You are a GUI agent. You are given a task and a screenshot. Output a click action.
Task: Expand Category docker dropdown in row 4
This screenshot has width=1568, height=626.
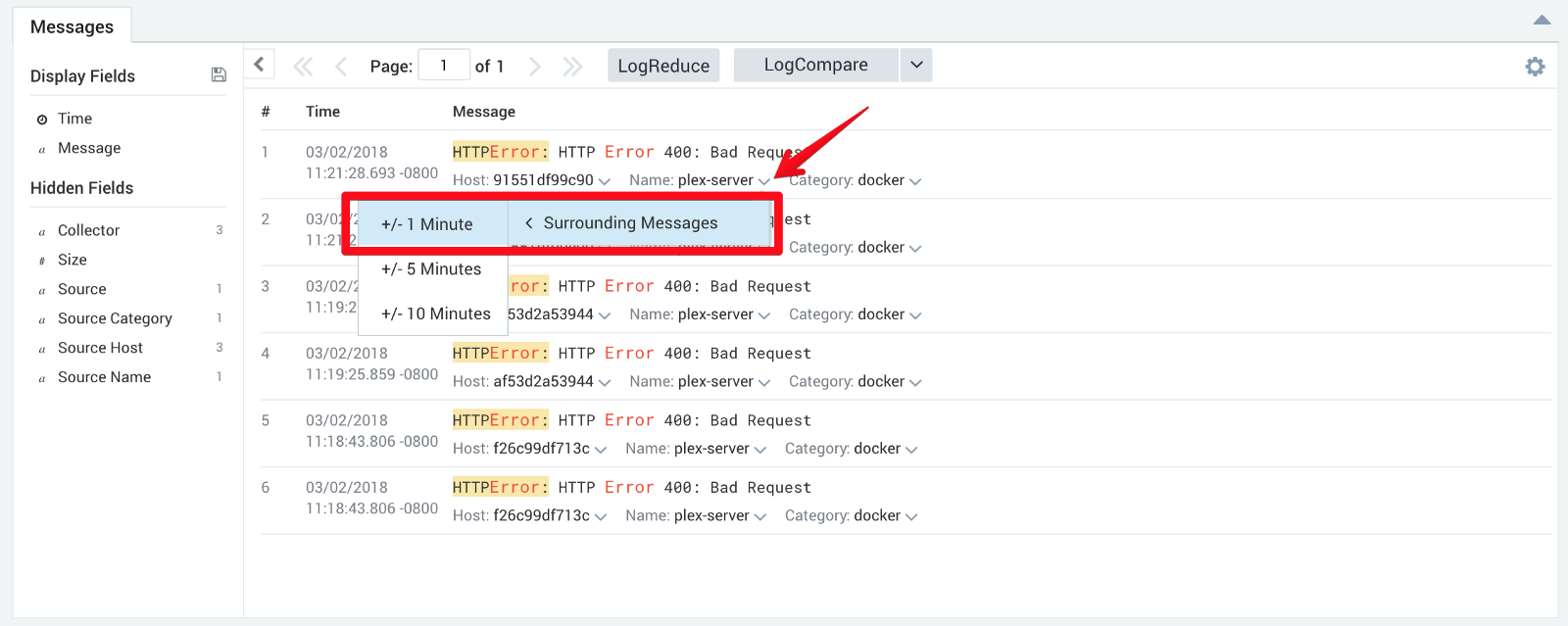(915, 382)
